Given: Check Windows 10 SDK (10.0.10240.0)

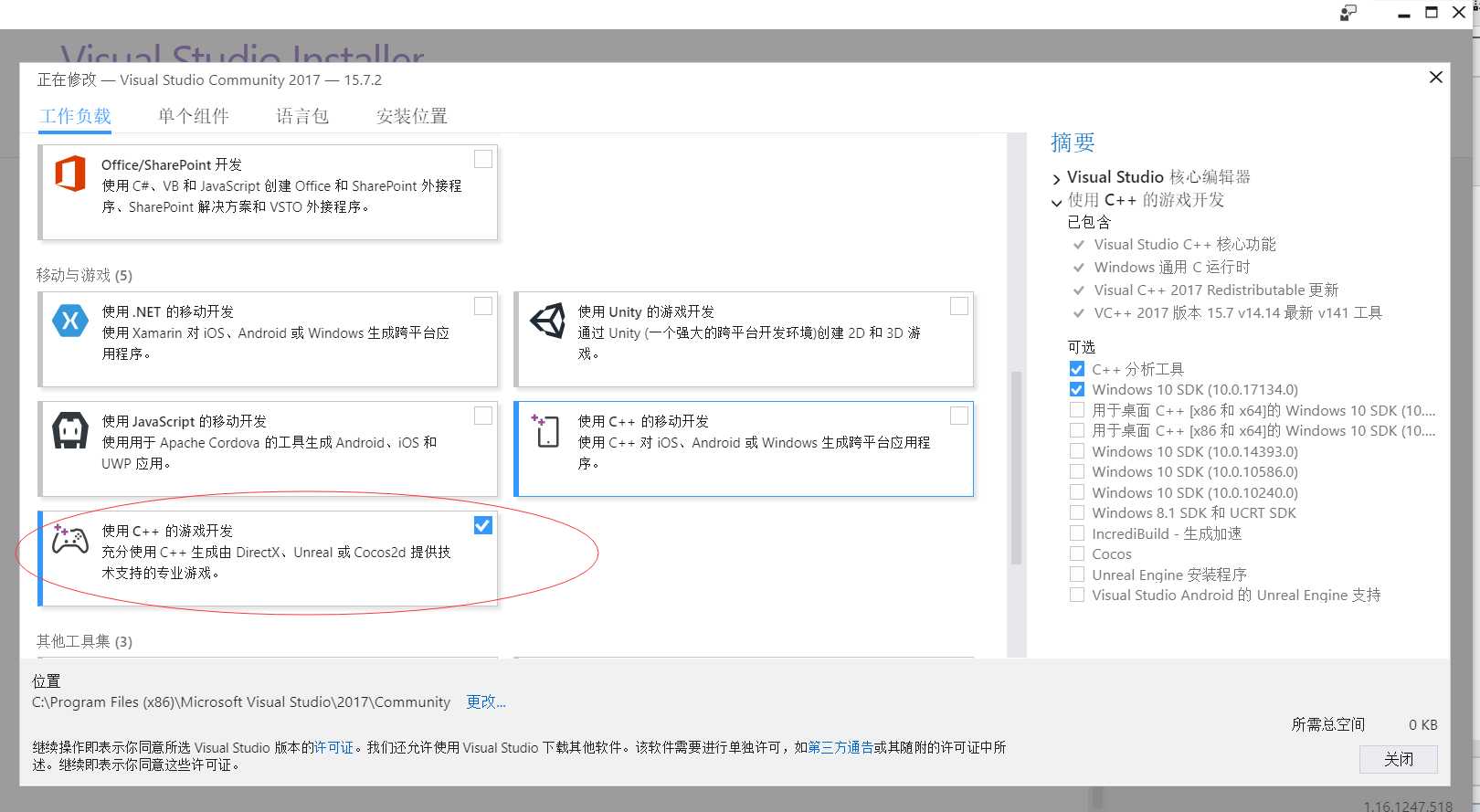Looking at the screenshot, I should (1077, 492).
